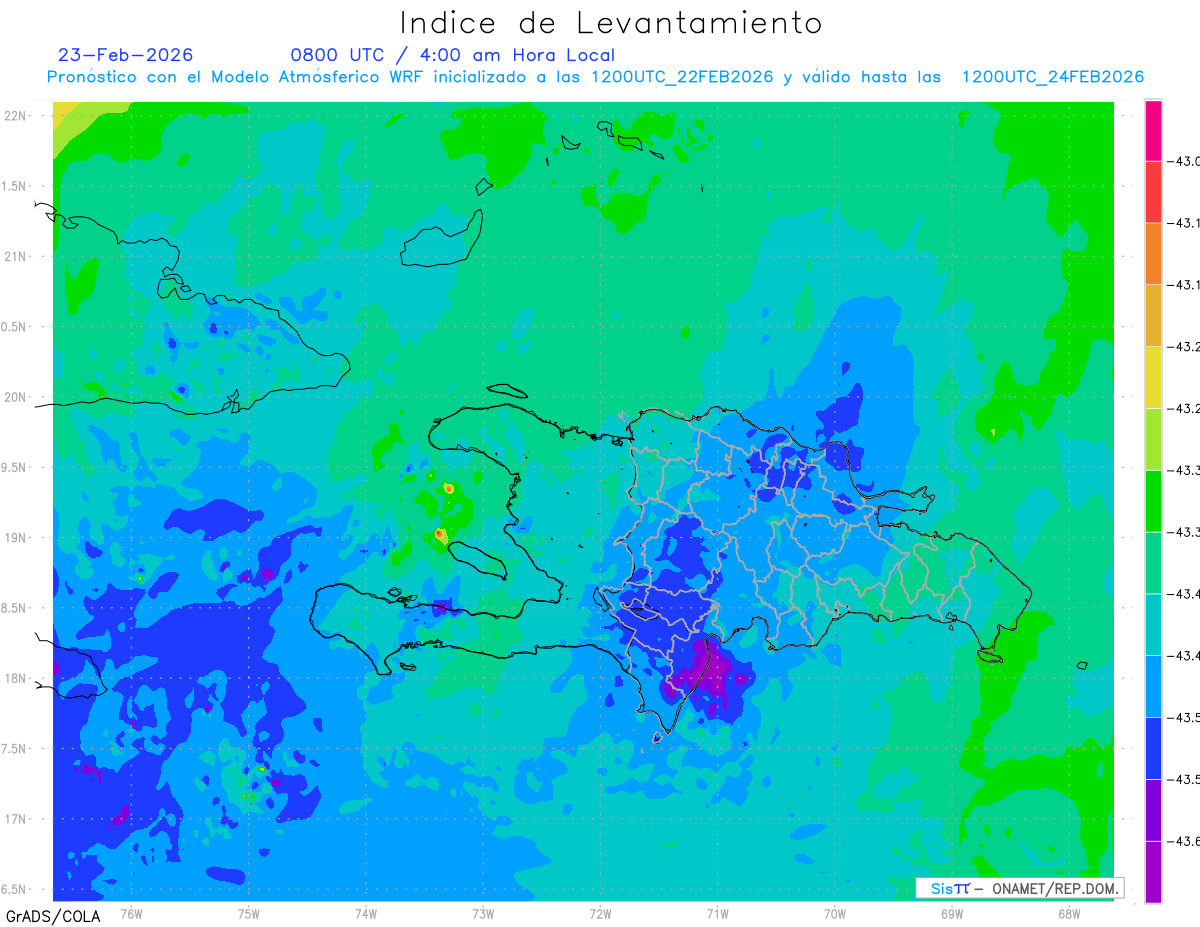Click the title "Indice de Levantamiento"
Image resolution: width=1200 pixels, height=927 pixels.
pyautogui.click(x=611, y=23)
